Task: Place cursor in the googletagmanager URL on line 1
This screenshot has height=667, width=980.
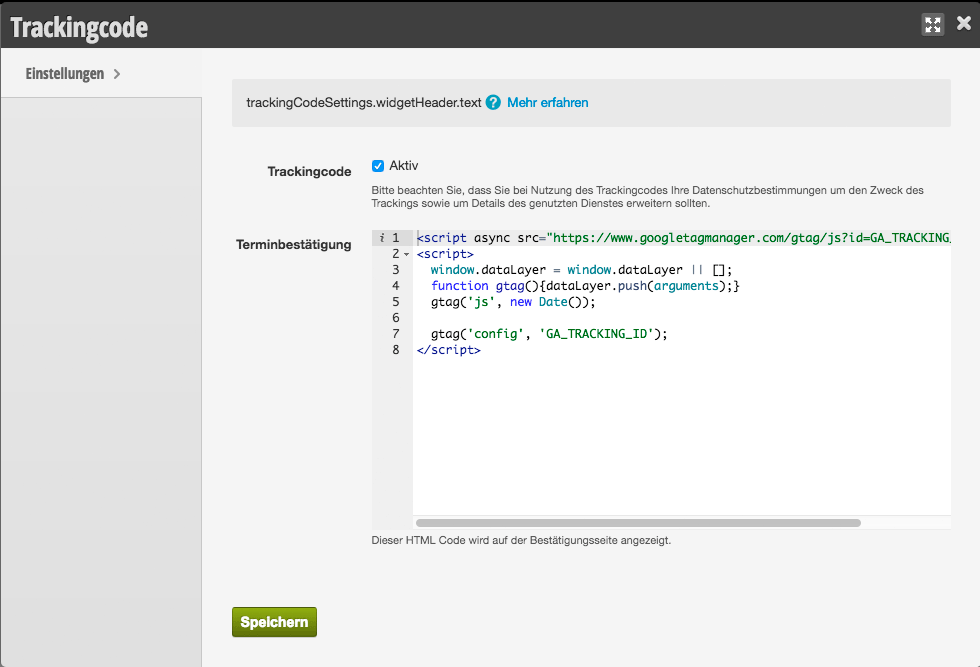Action: 700,238
